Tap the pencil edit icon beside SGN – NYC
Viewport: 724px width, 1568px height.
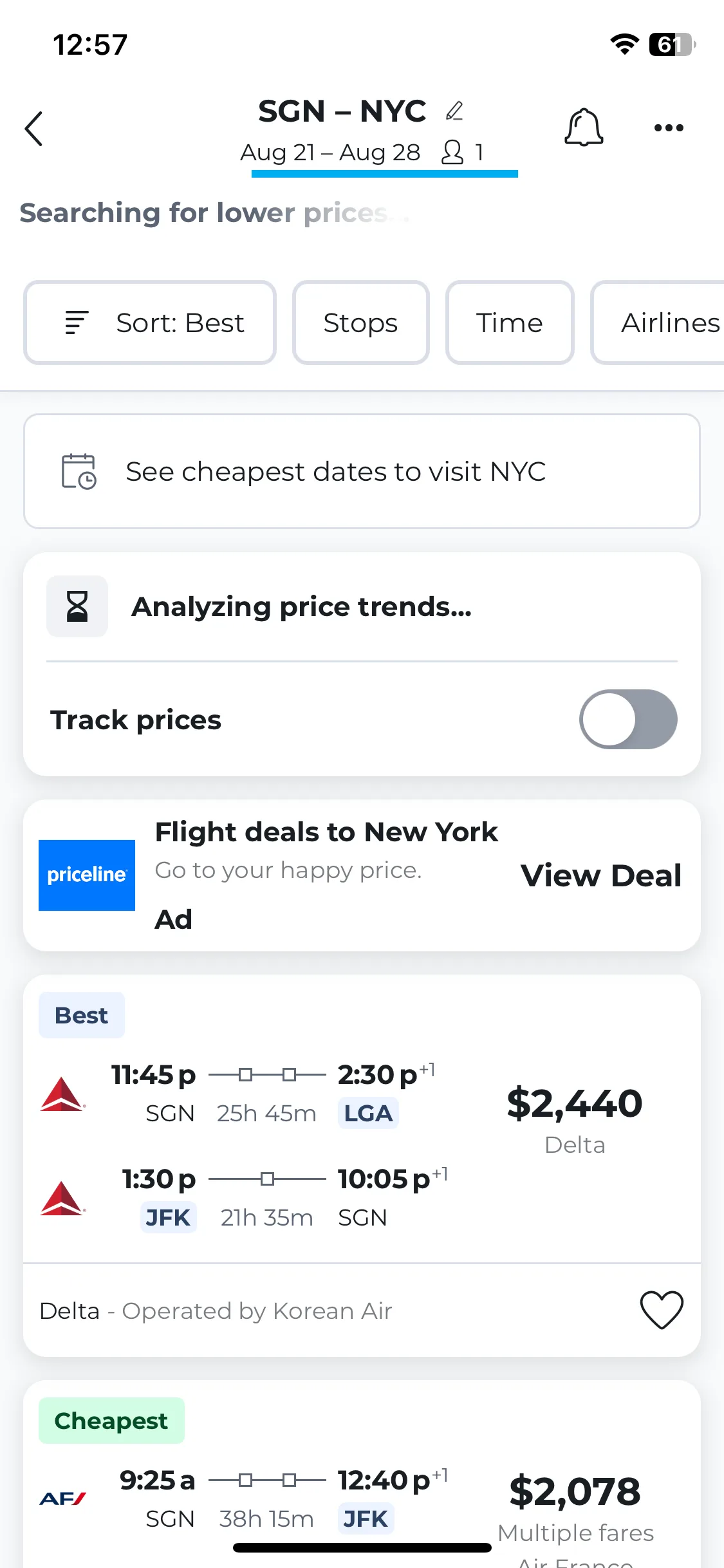[454, 111]
